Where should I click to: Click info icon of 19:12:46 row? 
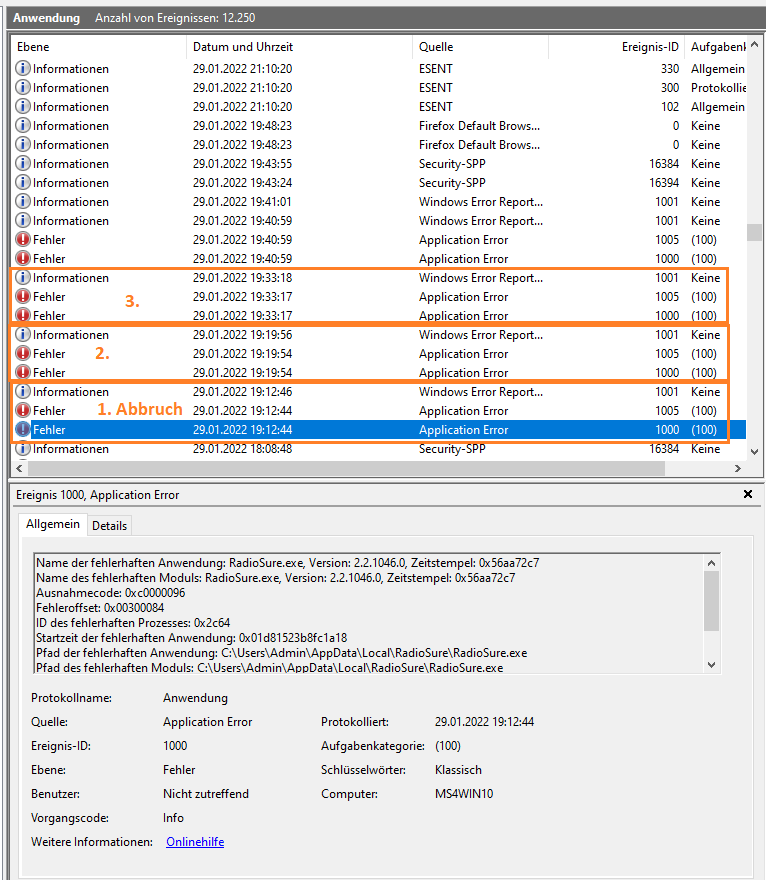[22, 392]
